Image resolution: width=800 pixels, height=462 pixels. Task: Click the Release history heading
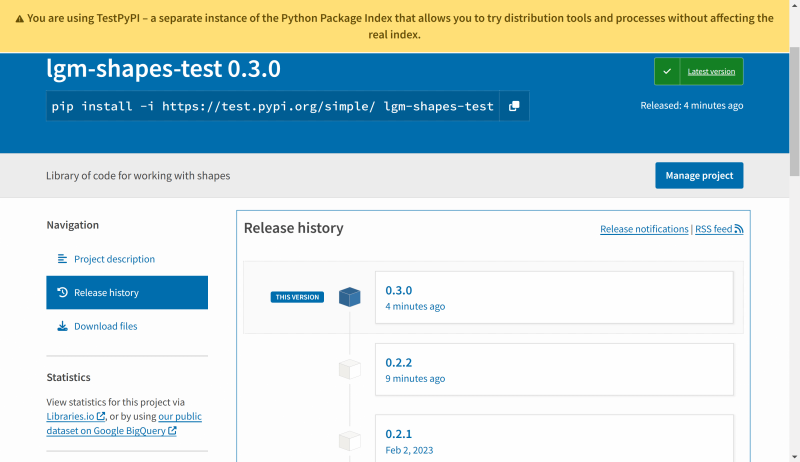coord(293,228)
